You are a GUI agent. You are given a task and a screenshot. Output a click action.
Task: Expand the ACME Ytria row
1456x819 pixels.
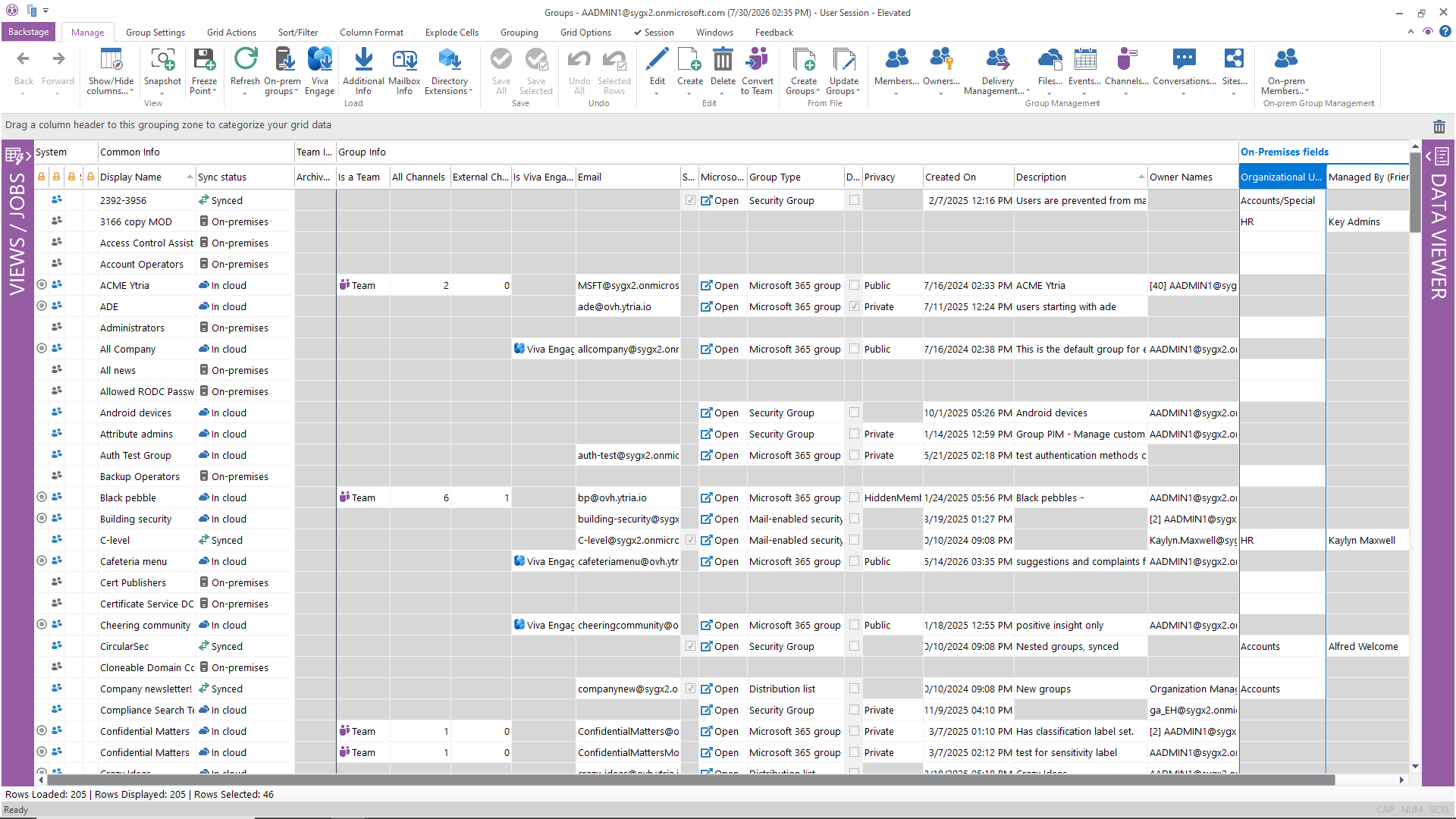42,284
